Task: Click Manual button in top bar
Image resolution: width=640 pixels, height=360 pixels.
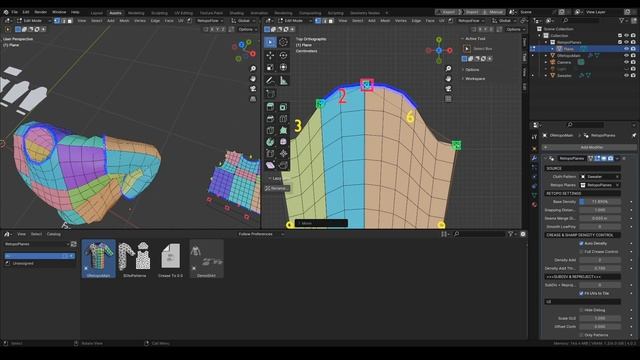Action: pyautogui.click(x=495, y=12)
